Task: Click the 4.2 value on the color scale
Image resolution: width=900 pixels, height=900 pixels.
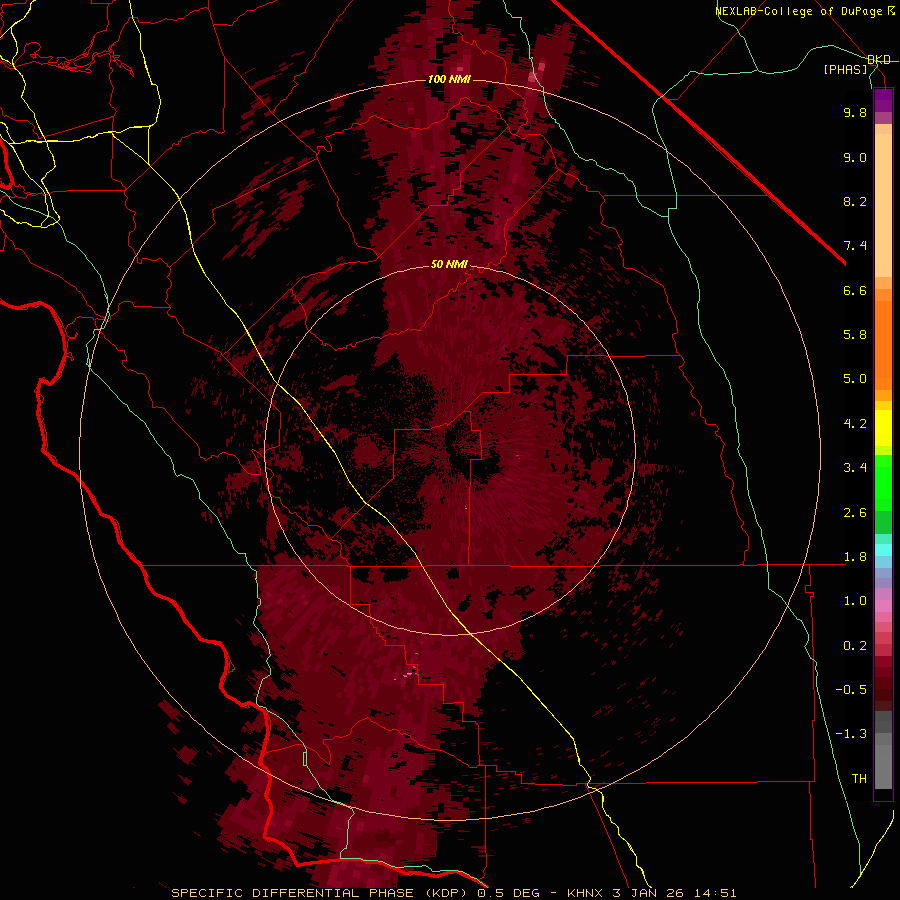Action: click(x=855, y=424)
